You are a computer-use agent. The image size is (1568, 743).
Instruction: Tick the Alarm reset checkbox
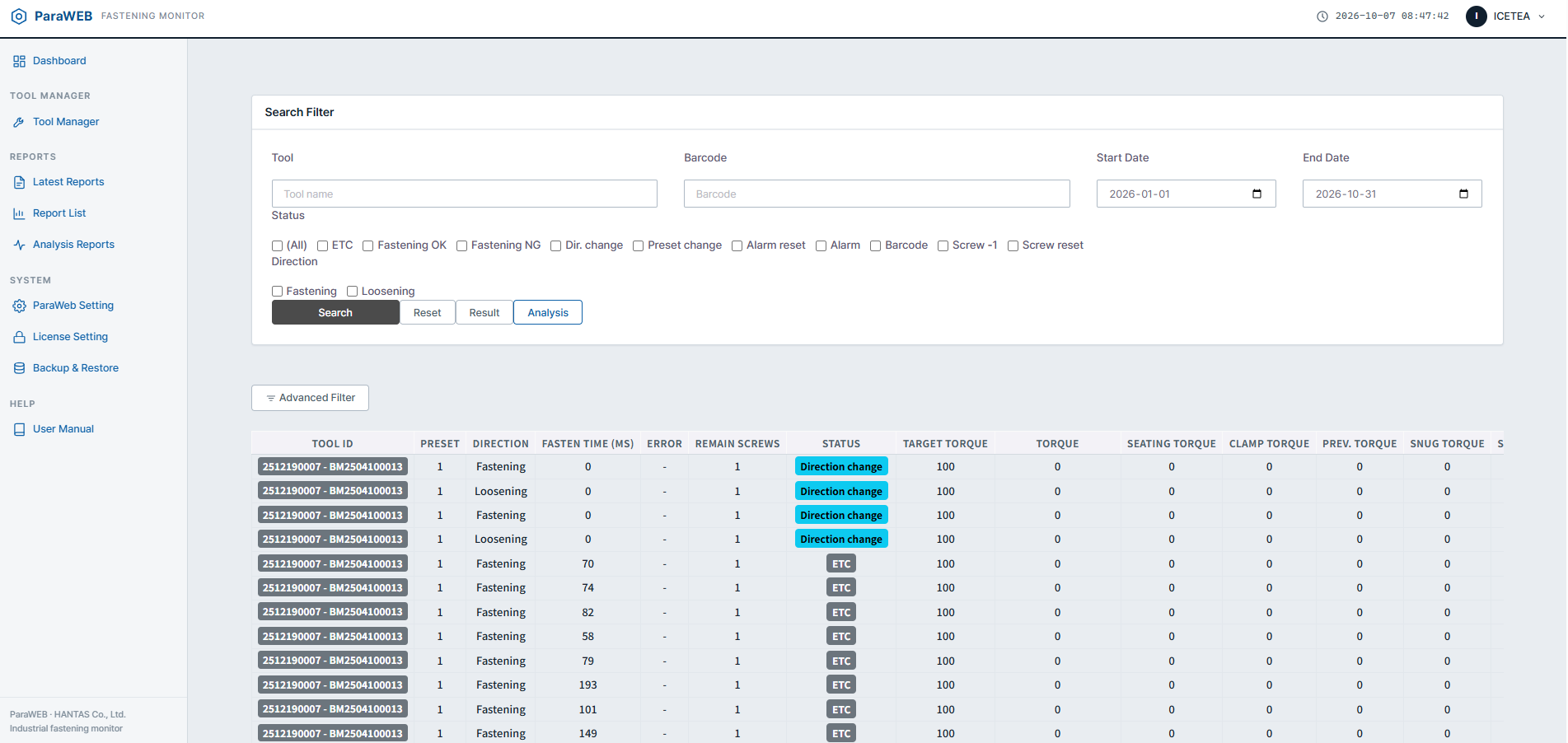pos(737,245)
